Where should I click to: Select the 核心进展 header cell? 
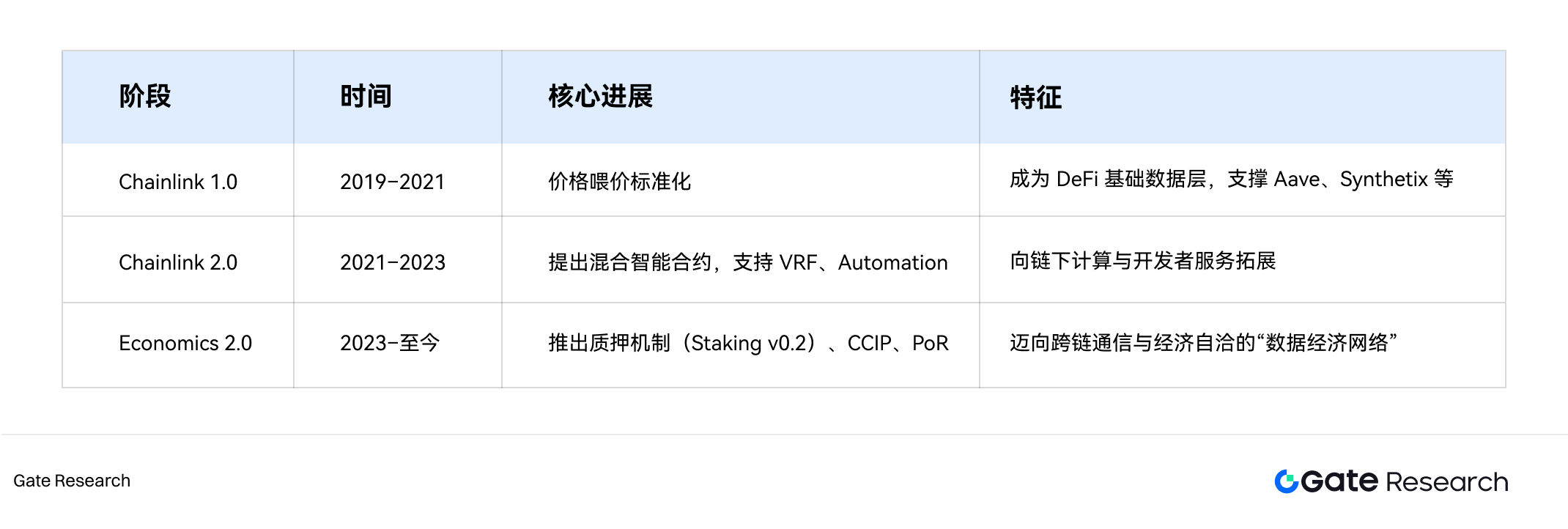[x=600, y=97]
